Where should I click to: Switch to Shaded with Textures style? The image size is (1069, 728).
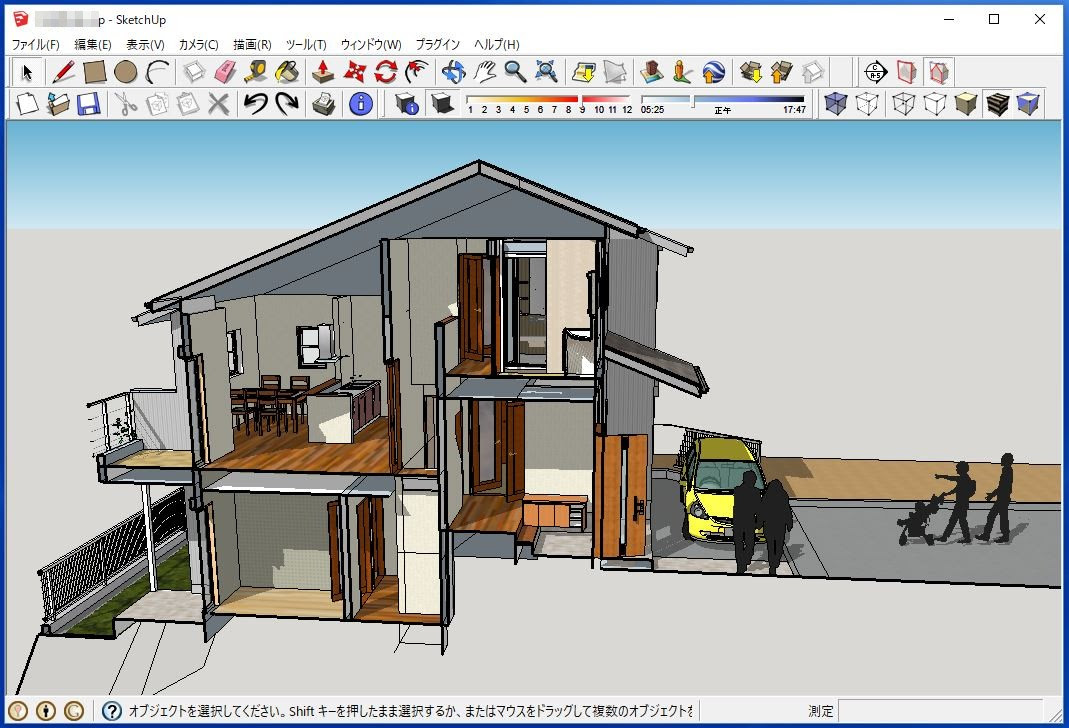click(997, 104)
